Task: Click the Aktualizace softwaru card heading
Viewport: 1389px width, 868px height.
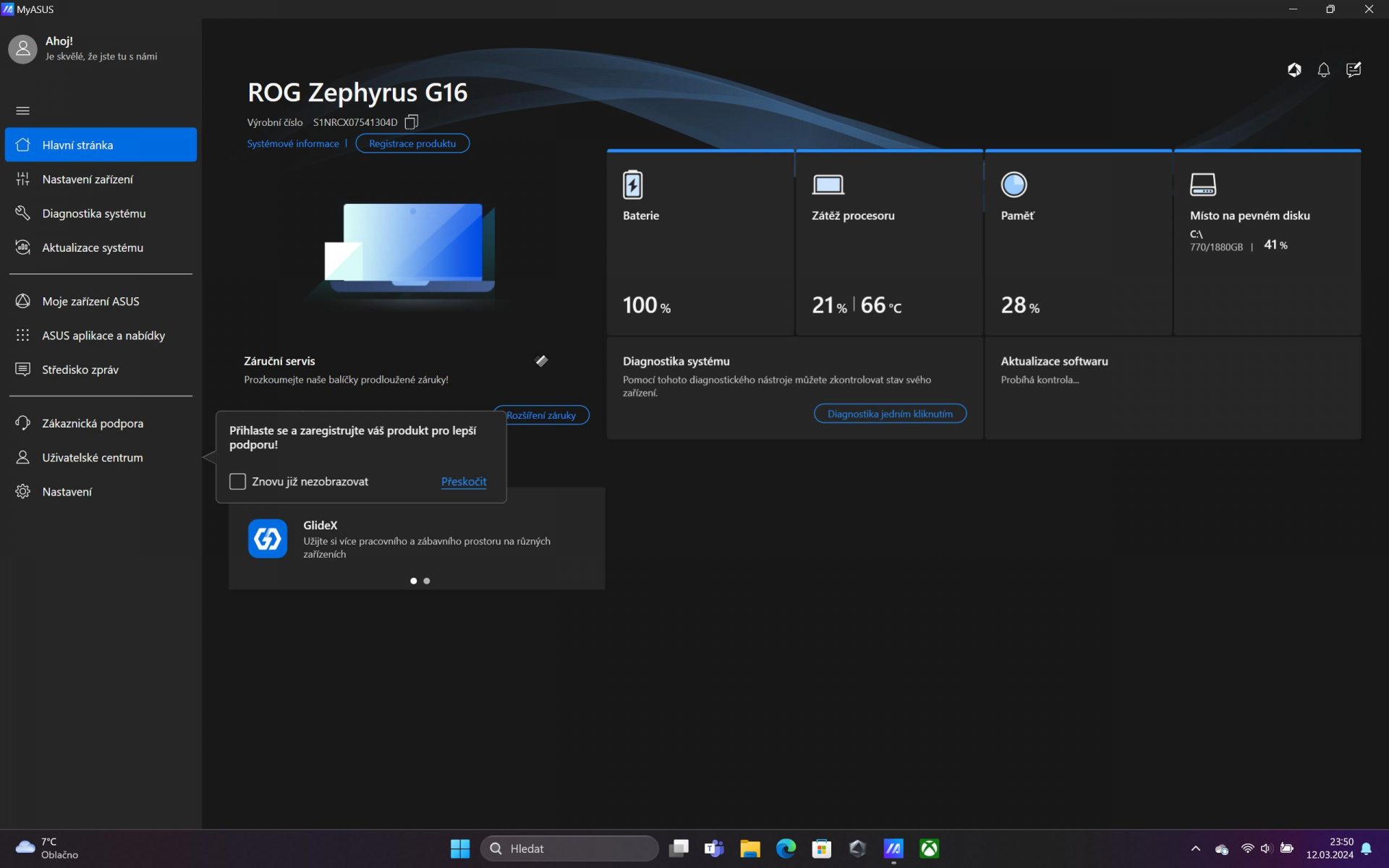Action: 1054,361
